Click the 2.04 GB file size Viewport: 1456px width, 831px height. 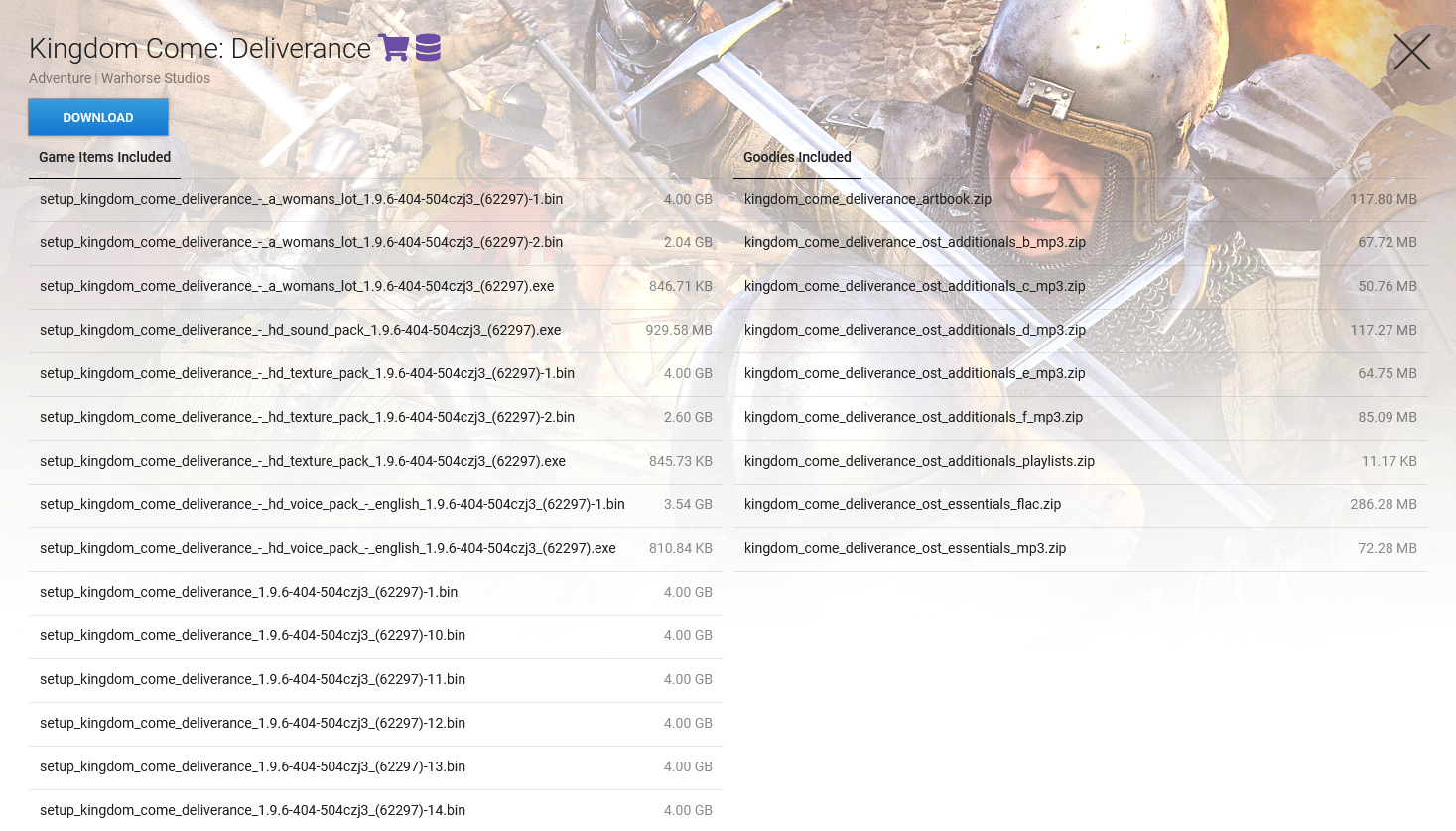(688, 242)
